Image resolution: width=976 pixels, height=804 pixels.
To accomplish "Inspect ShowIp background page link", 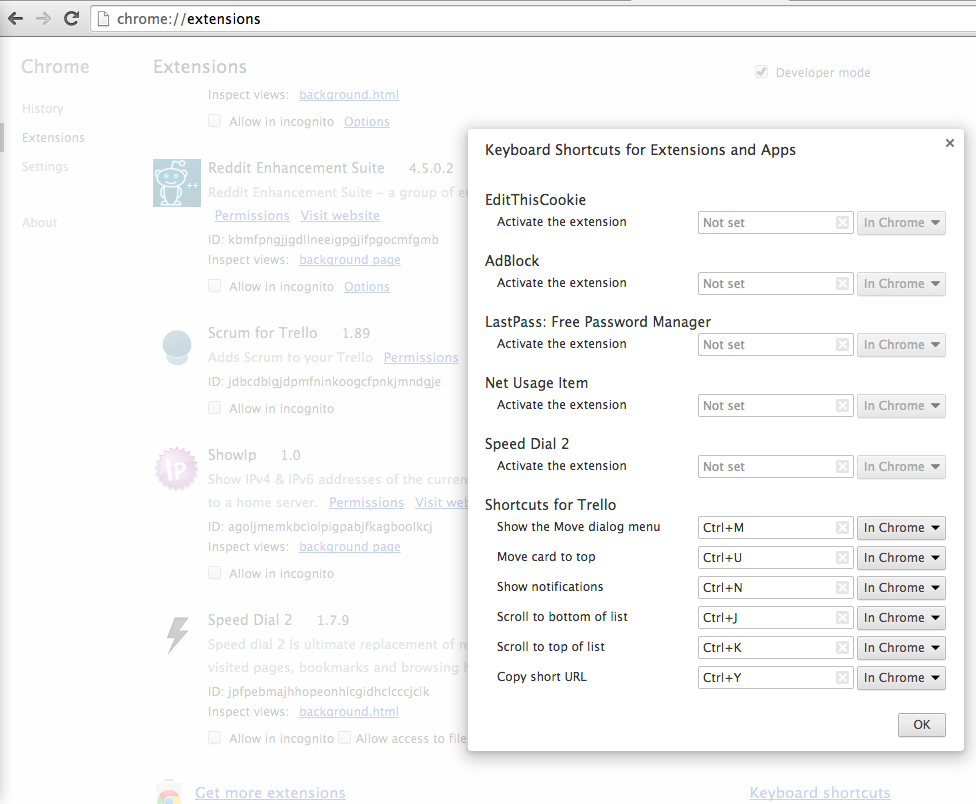I will coord(350,546).
